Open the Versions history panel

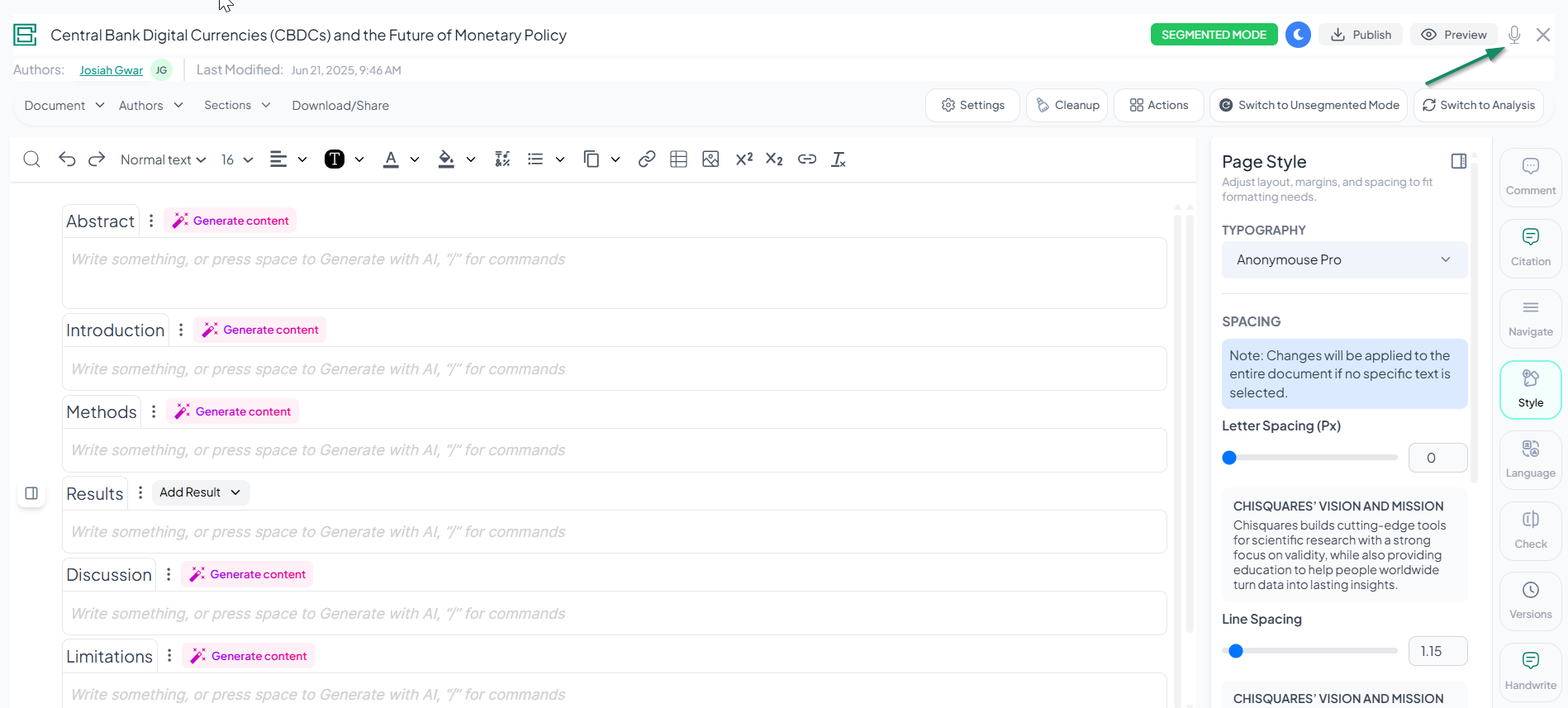1530,601
